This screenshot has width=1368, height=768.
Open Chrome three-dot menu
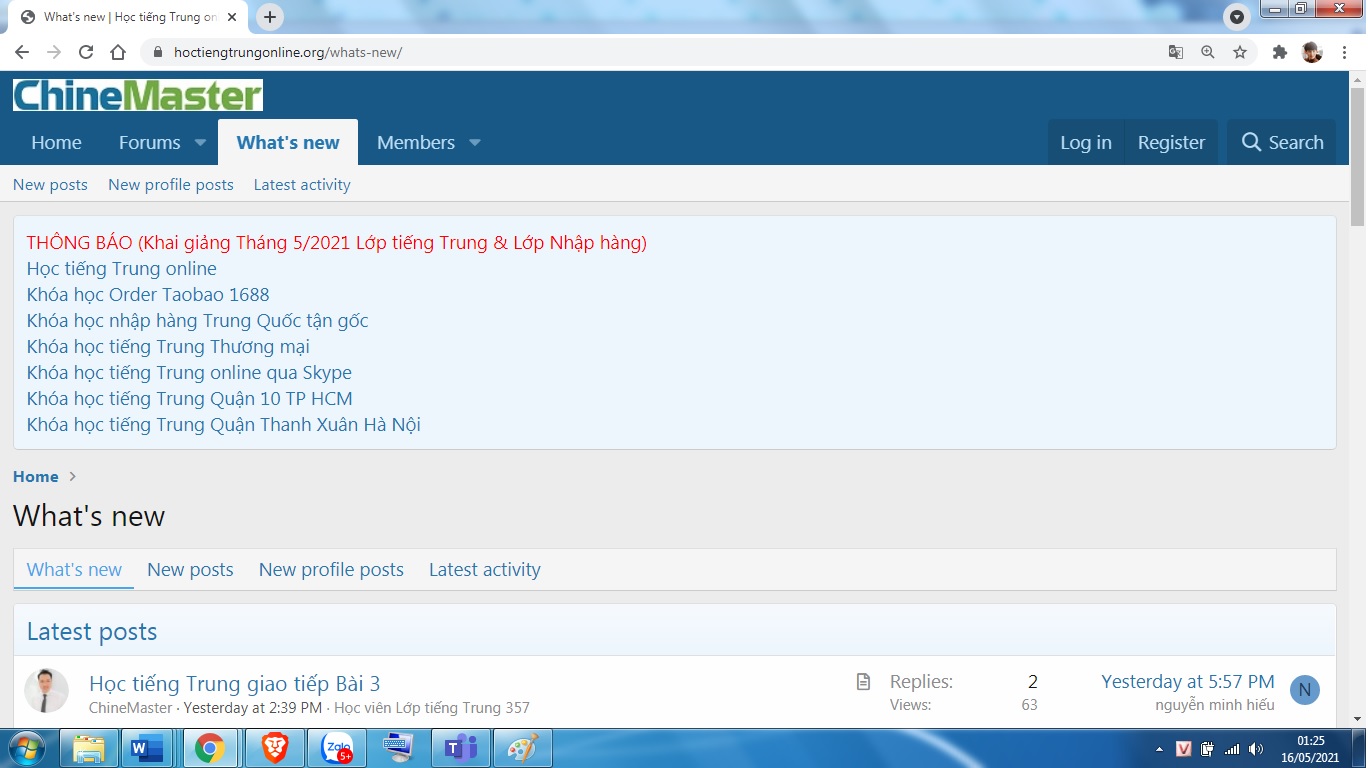click(1345, 52)
